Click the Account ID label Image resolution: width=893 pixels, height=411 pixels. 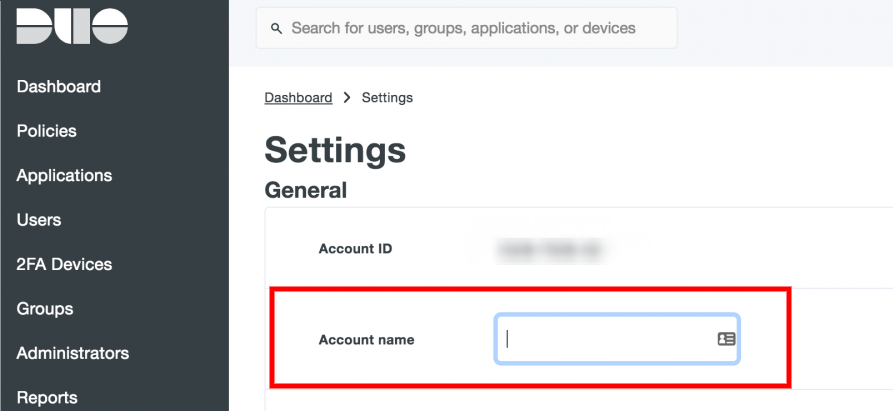click(x=355, y=249)
